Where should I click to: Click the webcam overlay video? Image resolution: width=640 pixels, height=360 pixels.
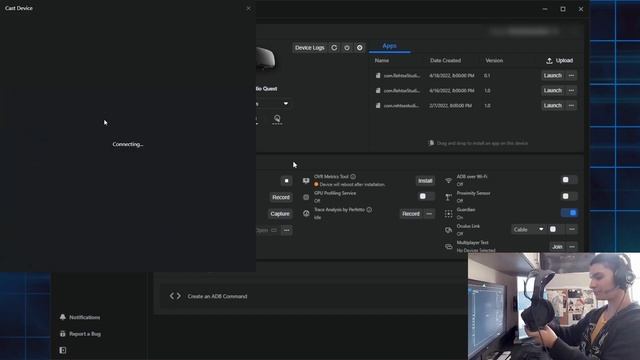(554, 306)
